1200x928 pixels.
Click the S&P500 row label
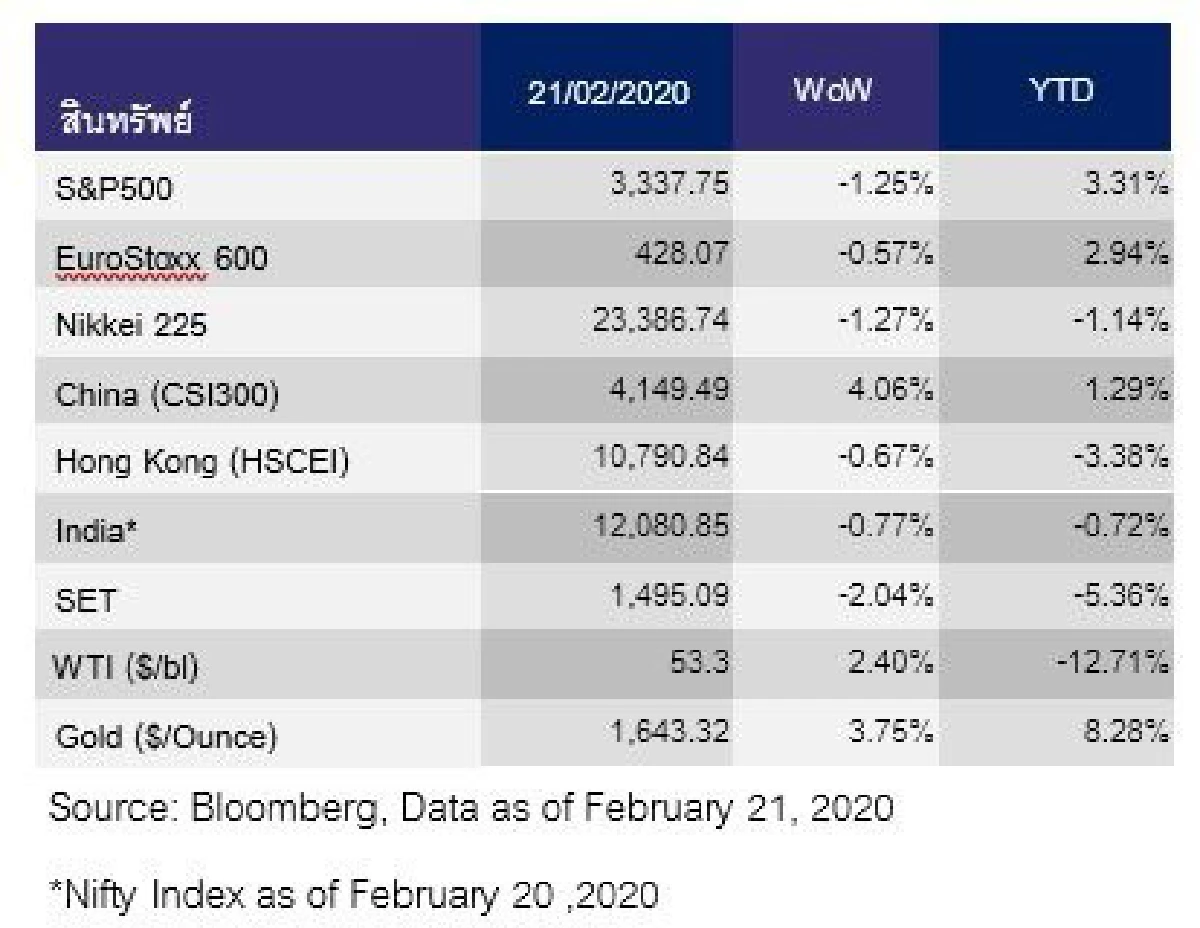[x=113, y=190]
